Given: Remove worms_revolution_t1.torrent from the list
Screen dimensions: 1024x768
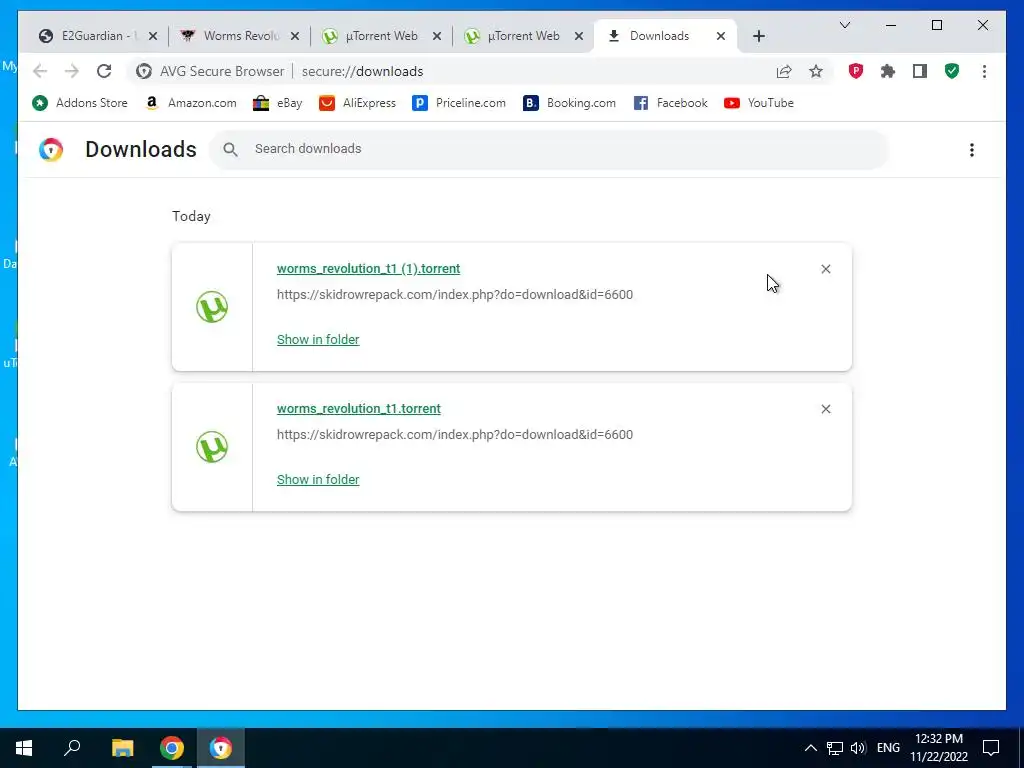Looking at the screenshot, I should (825, 409).
